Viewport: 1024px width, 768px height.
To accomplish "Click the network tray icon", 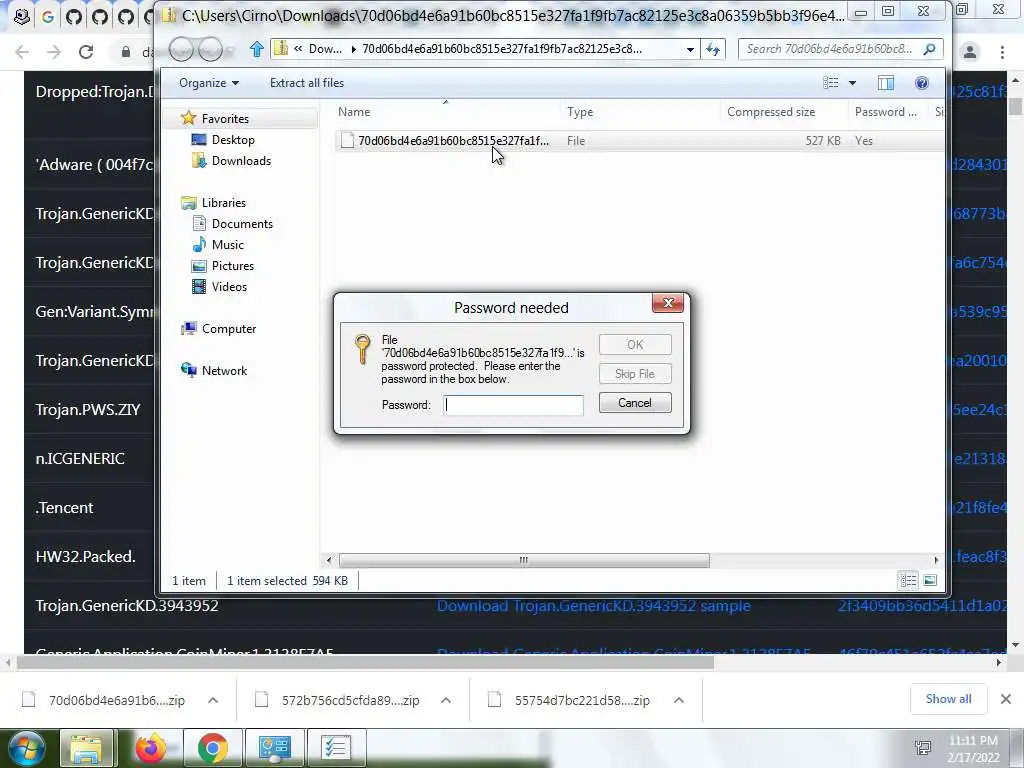I will pyautogui.click(x=923, y=748).
